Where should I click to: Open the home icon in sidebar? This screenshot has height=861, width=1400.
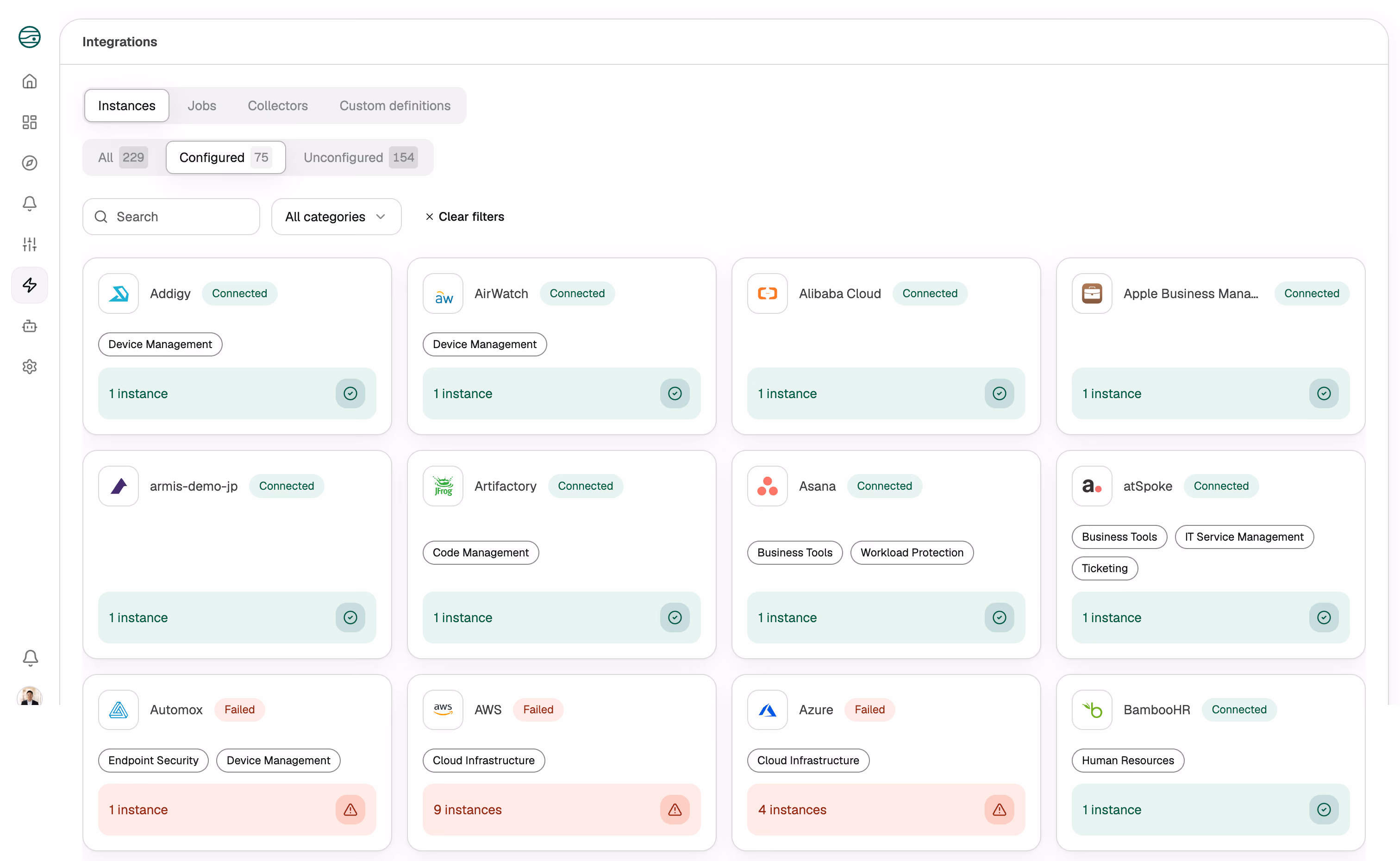pos(30,81)
